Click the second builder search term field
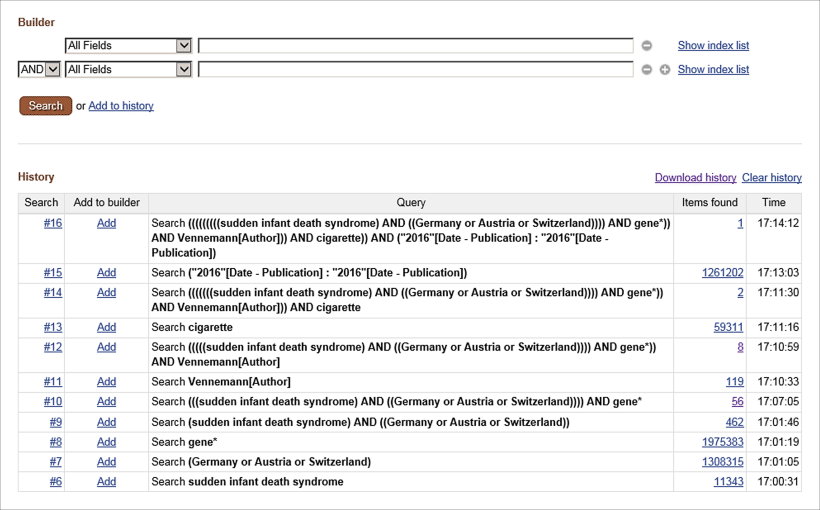 (416, 70)
